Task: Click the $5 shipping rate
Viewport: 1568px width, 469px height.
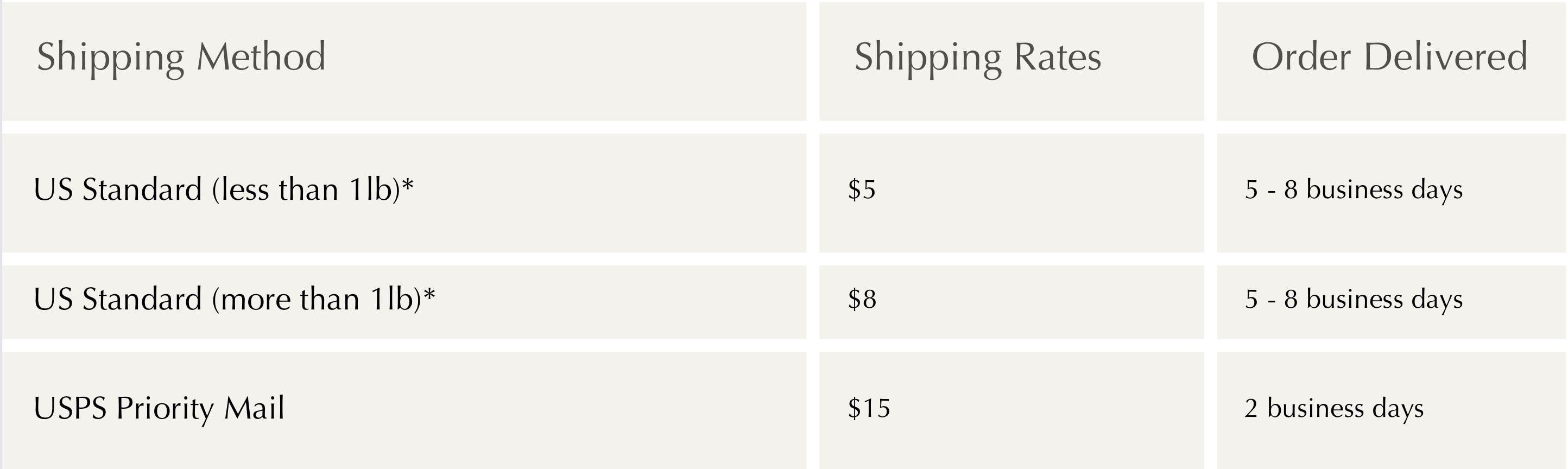Action: (x=862, y=190)
